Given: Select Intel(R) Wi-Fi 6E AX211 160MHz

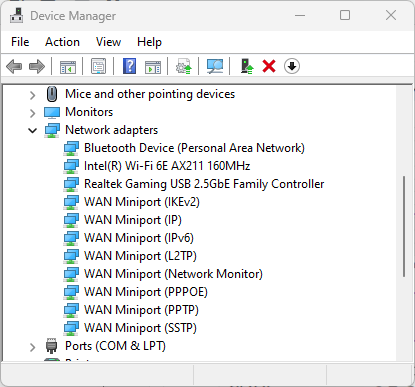Looking at the screenshot, I should [x=167, y=166].
